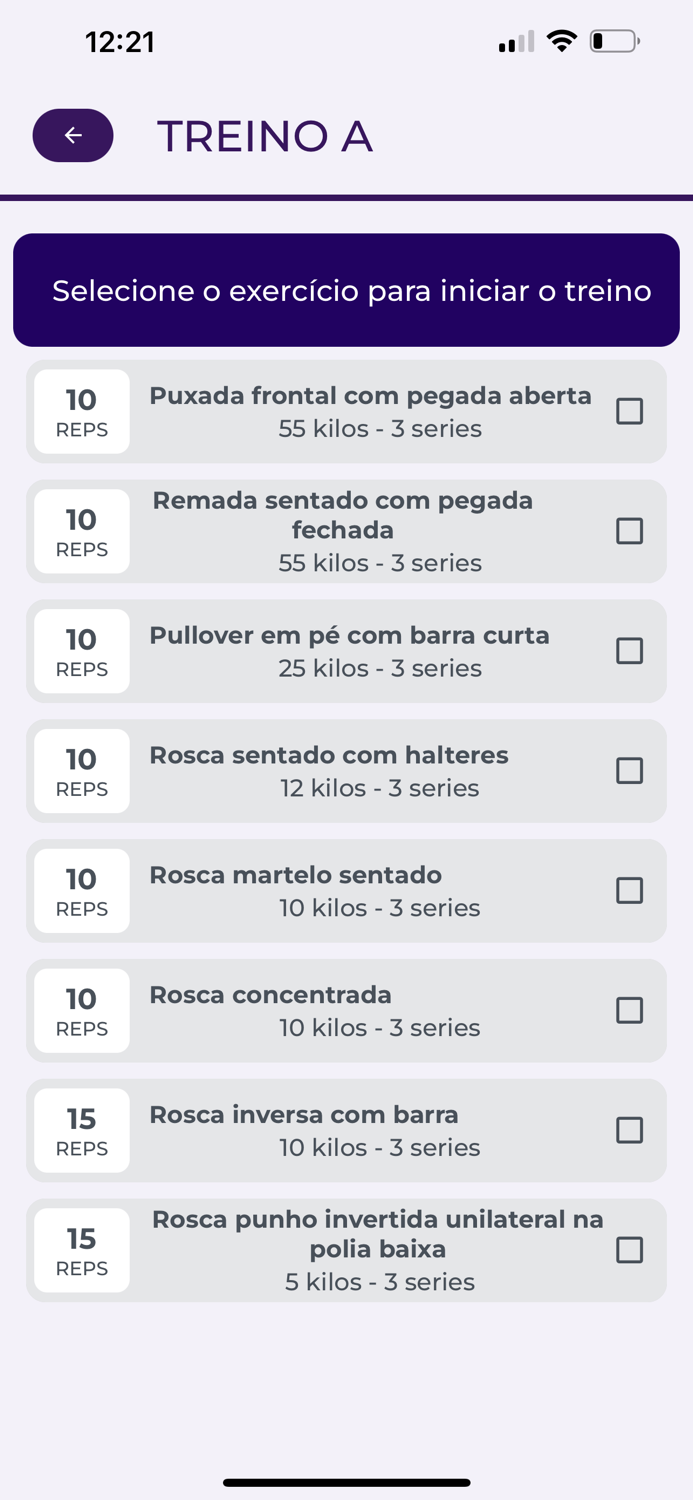Tap the battery icon in status bar
Screen dimensions: 693x1500
613,41
